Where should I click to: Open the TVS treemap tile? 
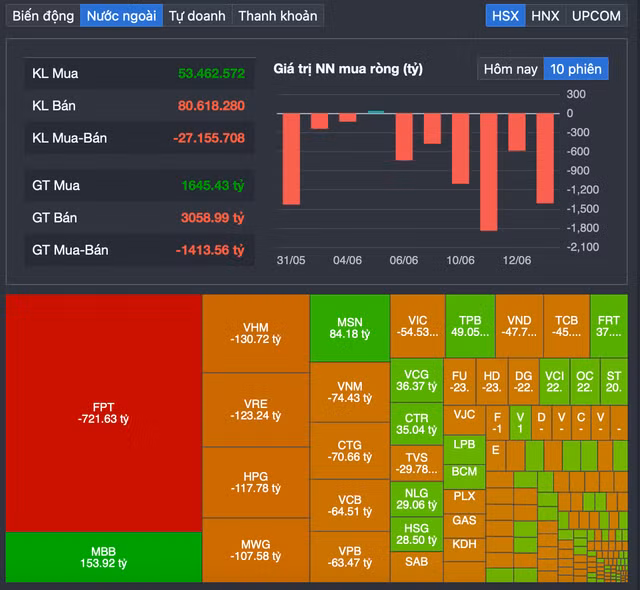tap(417, 463)
